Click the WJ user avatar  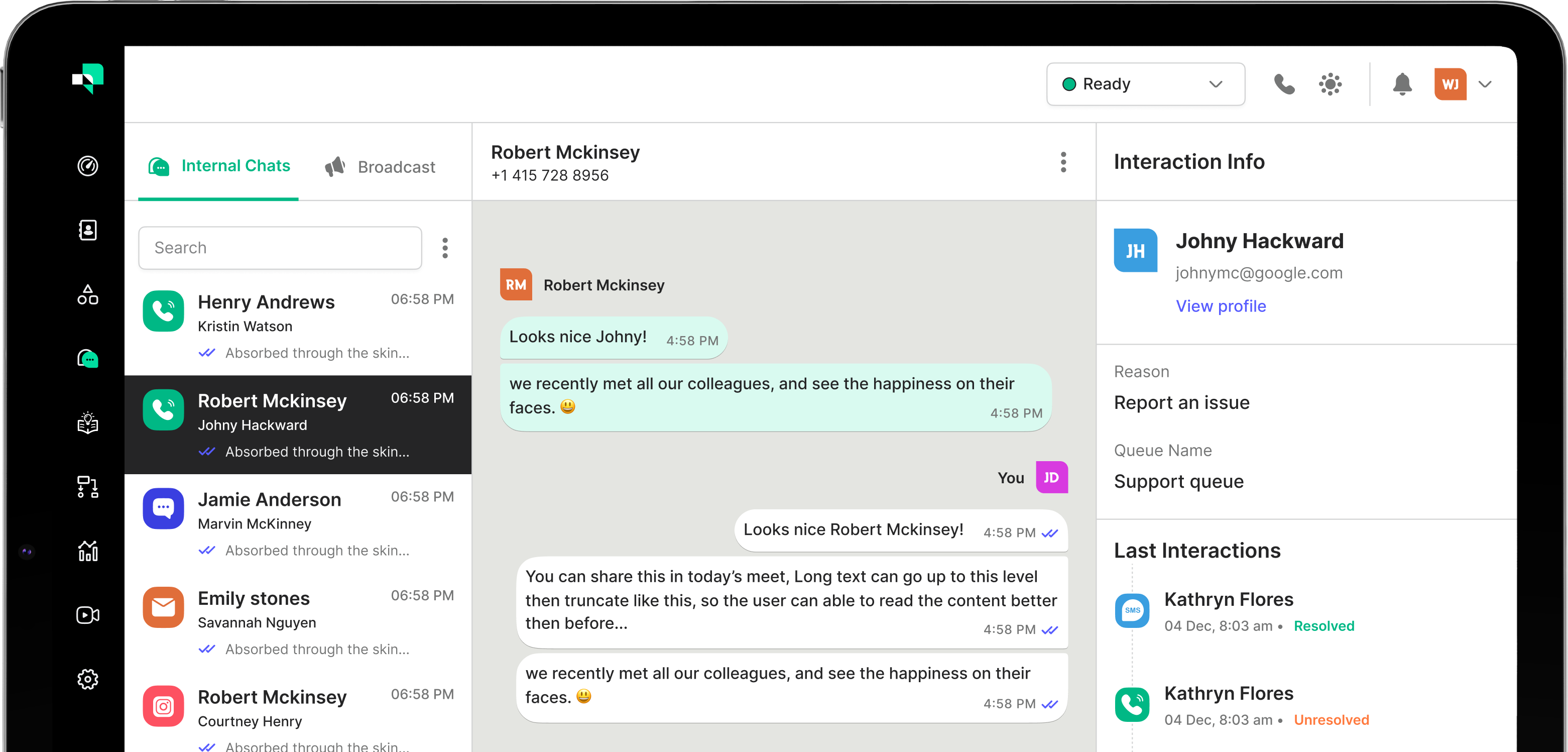1451,84
